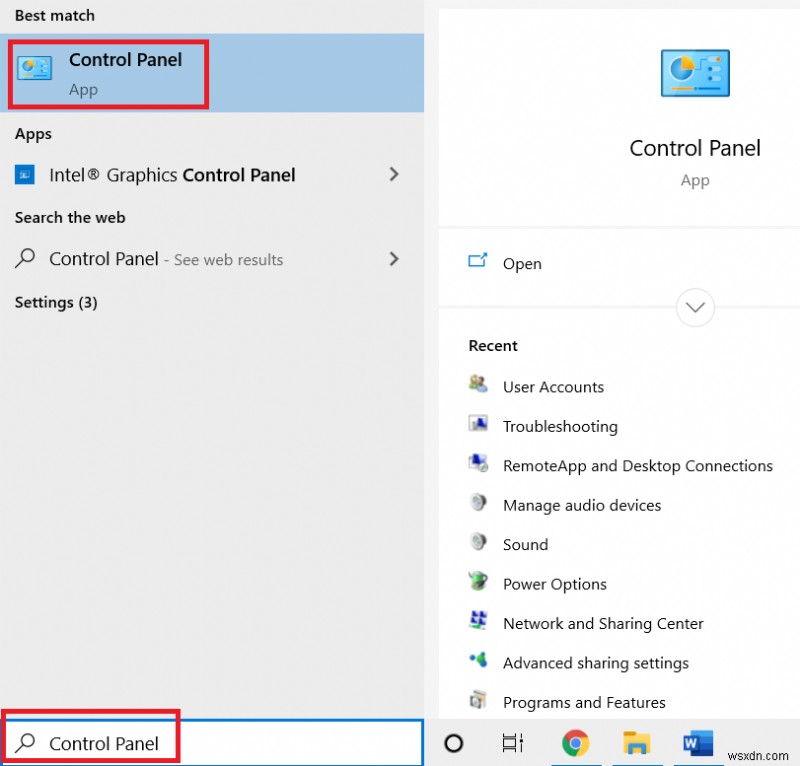Viewport: 800px width, 766px height.
Task: Click the Sound speaker icon
Action: (x=478, y=541)
